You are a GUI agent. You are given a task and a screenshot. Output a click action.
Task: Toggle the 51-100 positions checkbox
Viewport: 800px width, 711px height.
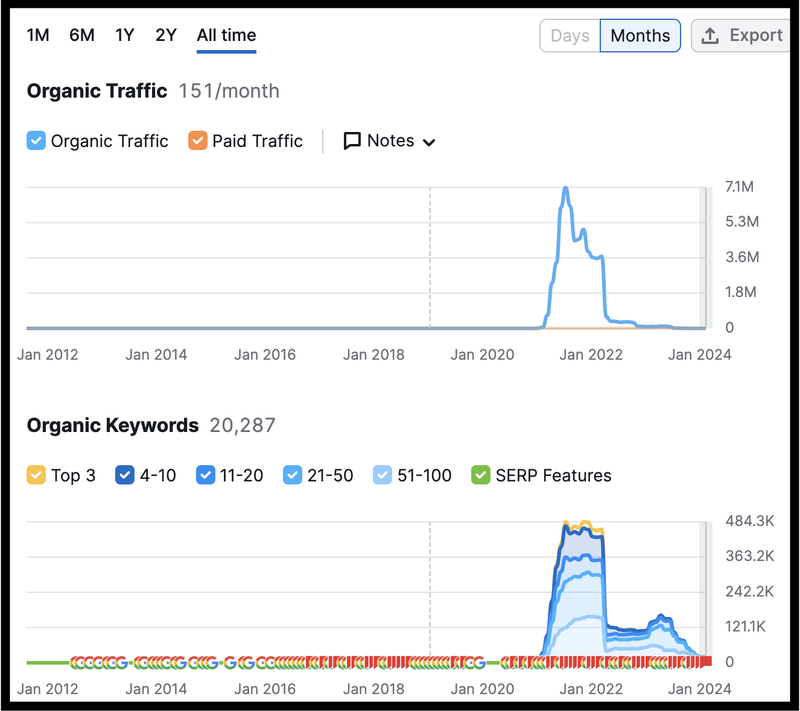tap(381, 475)
